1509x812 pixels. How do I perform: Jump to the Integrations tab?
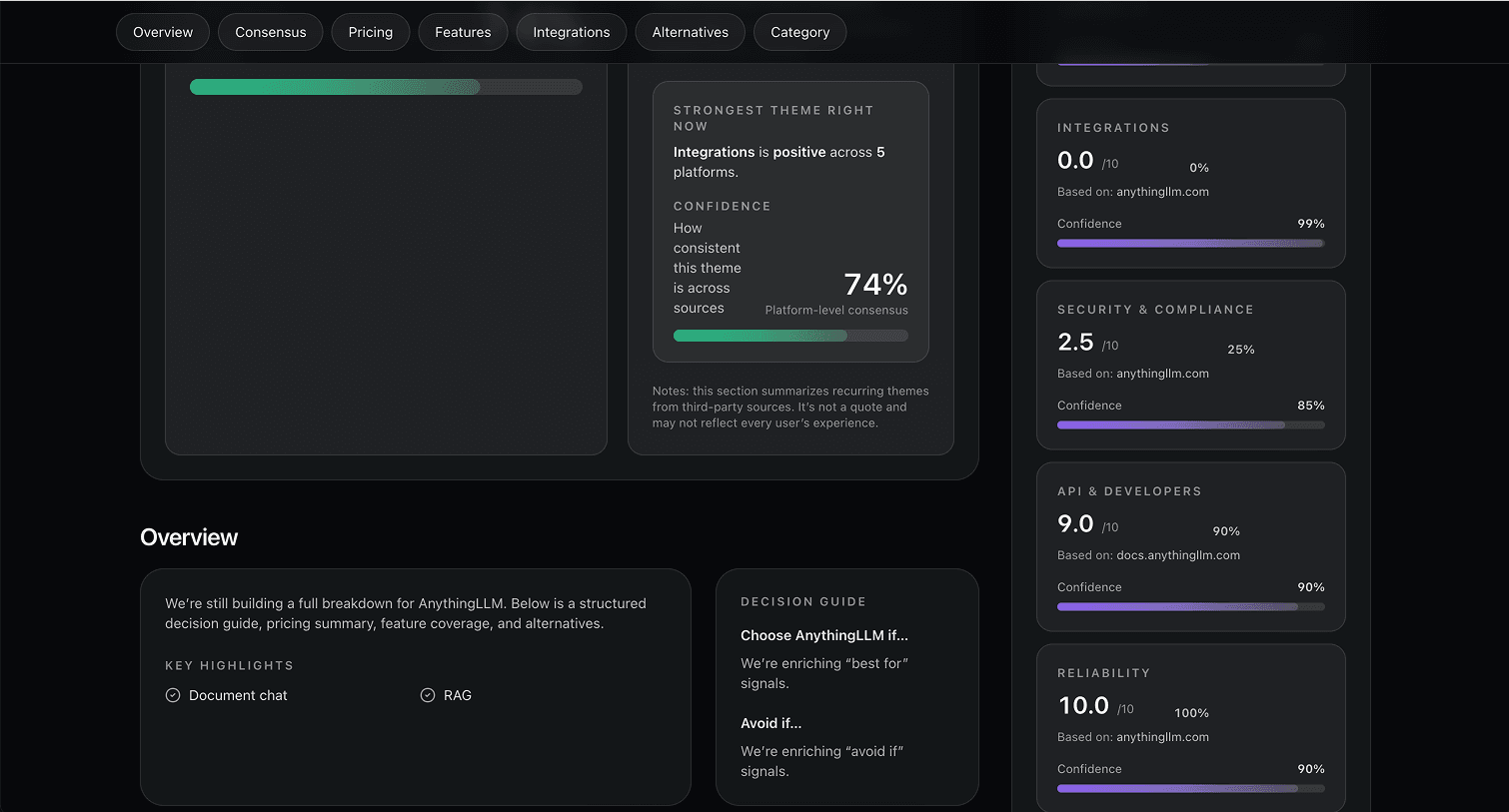pos(571,32)
